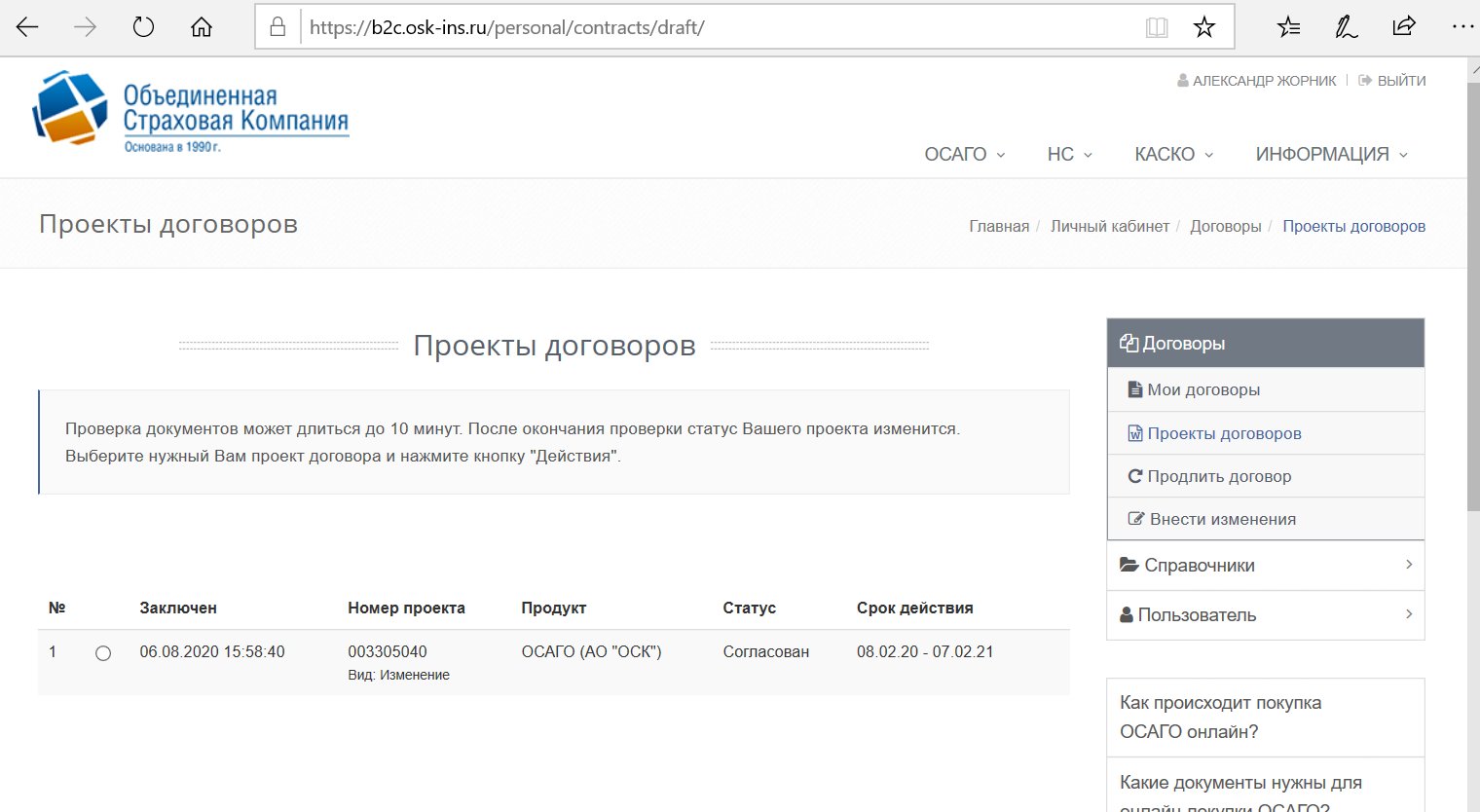Click Личный кабинет breadcrumb link

point(1109,226)
